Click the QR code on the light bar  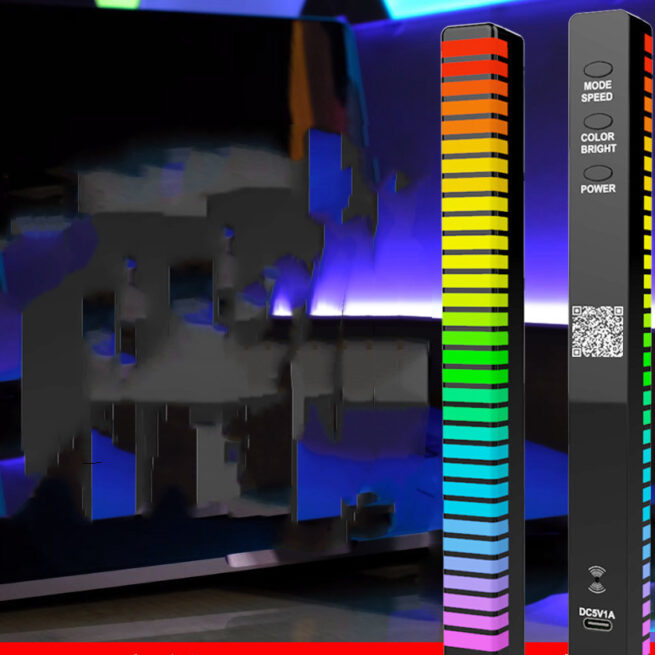pos(597,331)
